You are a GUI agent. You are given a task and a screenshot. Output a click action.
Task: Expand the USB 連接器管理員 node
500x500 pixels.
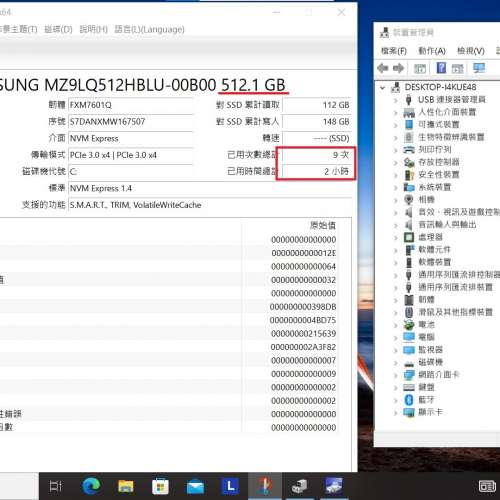click(x=396, y=100)
